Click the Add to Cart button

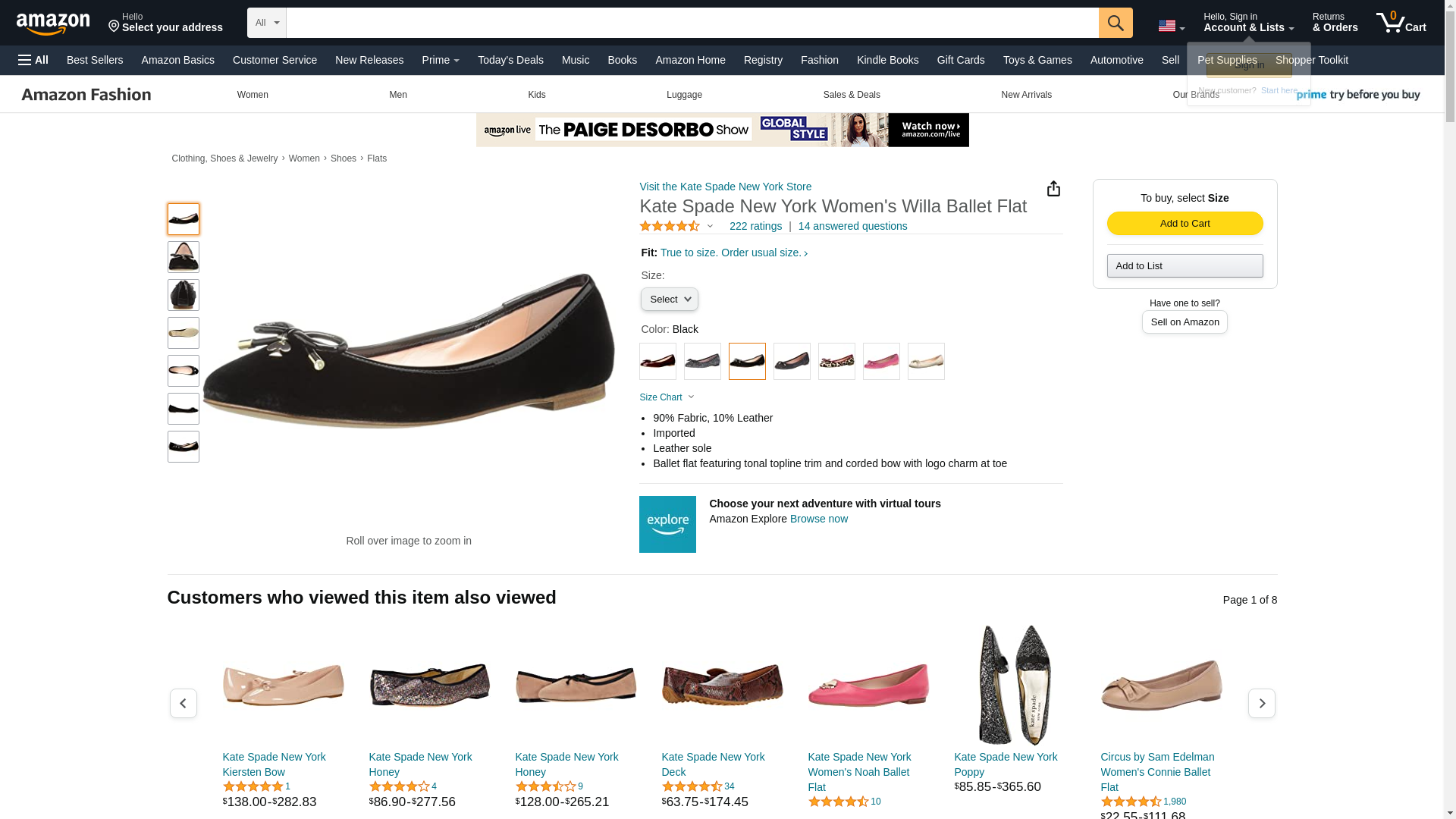(x=1185, y=223)
